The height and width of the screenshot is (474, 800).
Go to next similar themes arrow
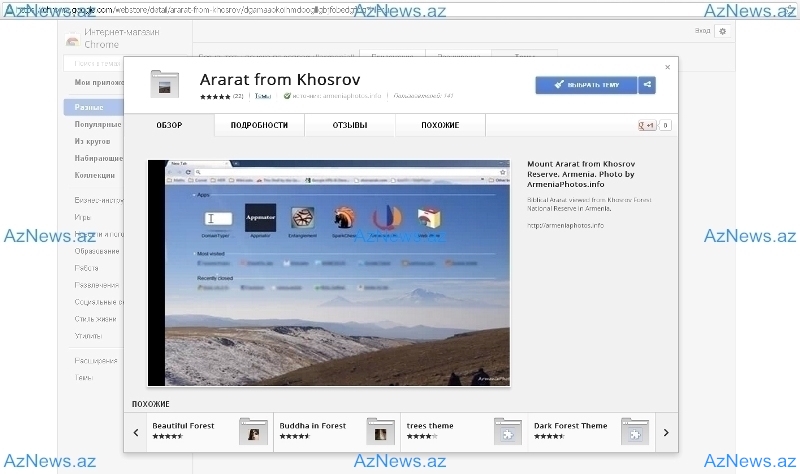tap(666, 433)
